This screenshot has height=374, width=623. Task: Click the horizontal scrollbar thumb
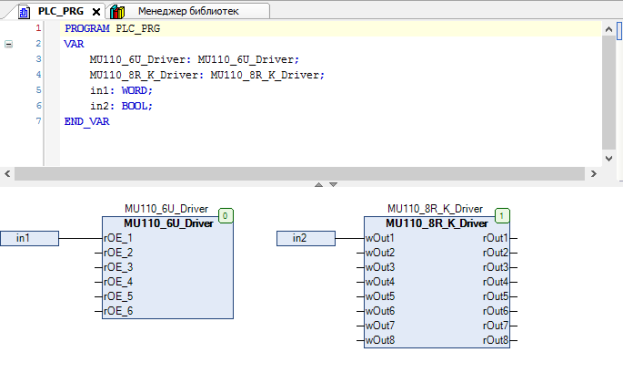coord(300,174)
